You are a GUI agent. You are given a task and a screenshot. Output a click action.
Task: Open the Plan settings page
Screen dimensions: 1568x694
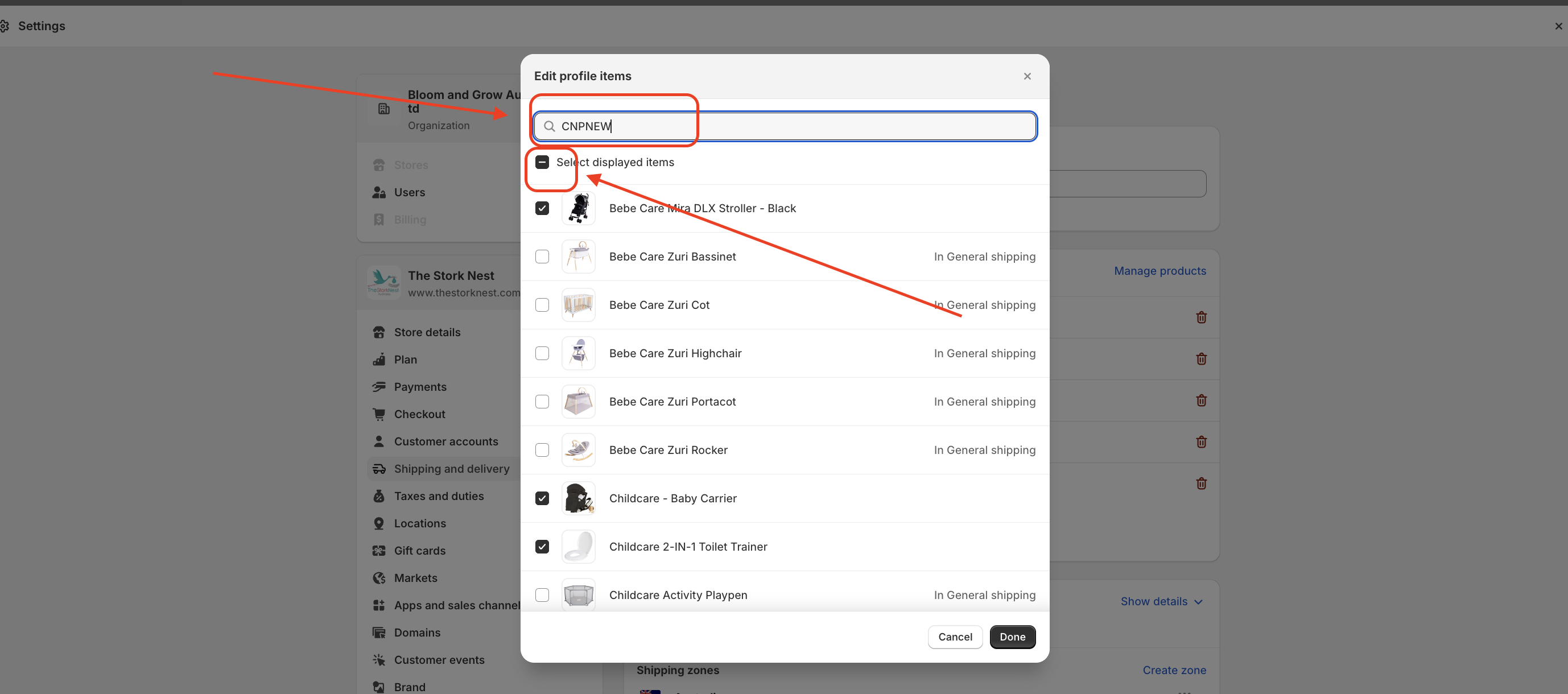click(x=406, y=360)
